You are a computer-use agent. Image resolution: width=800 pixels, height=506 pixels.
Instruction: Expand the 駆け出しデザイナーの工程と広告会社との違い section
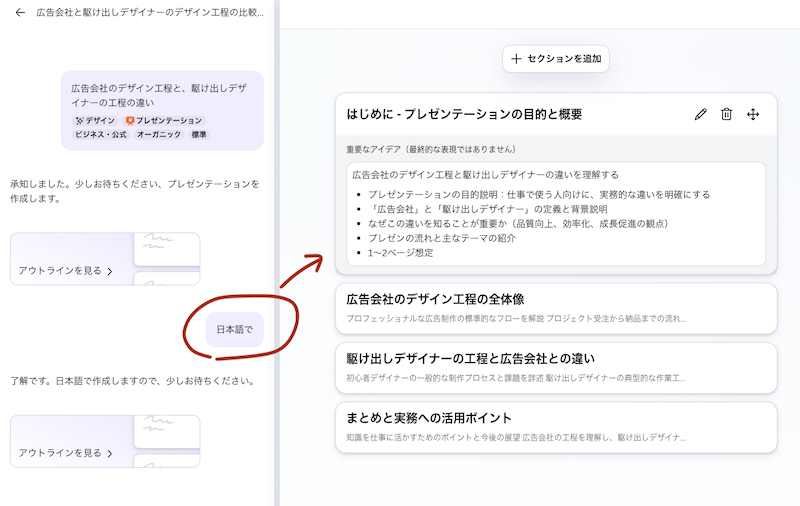point(555,368)
